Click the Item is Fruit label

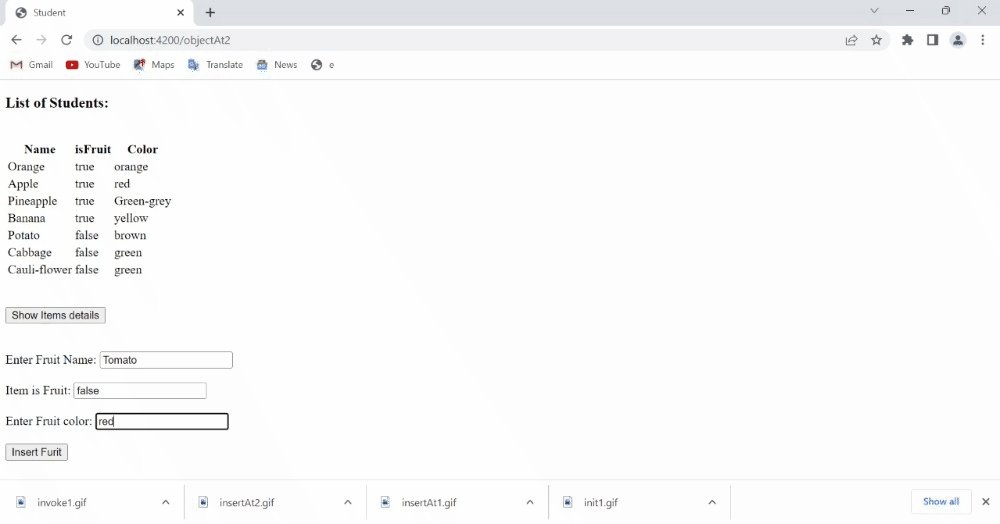click(x=38, y=391)
